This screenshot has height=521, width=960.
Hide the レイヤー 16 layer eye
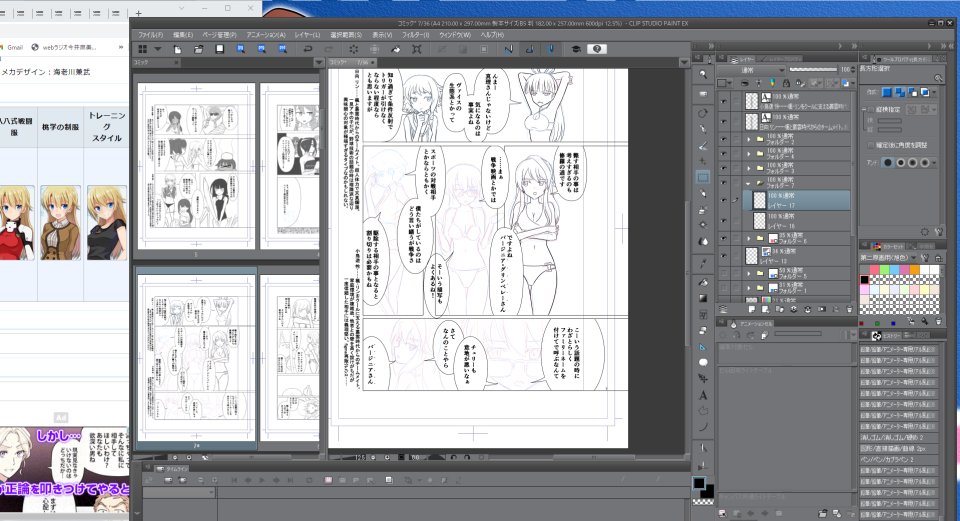click(724, 220)
